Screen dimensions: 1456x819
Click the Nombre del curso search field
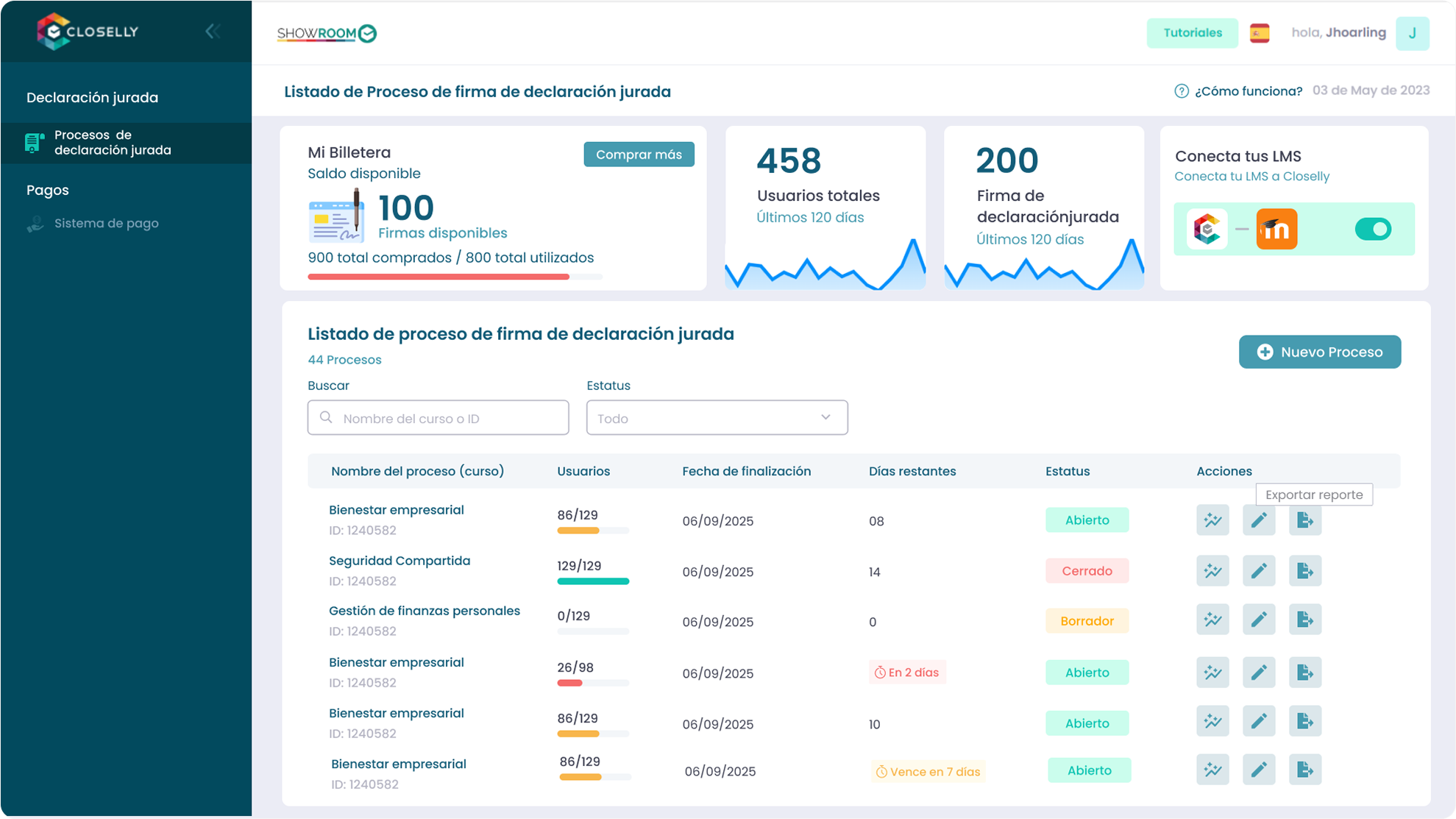(x=438, y=418)
